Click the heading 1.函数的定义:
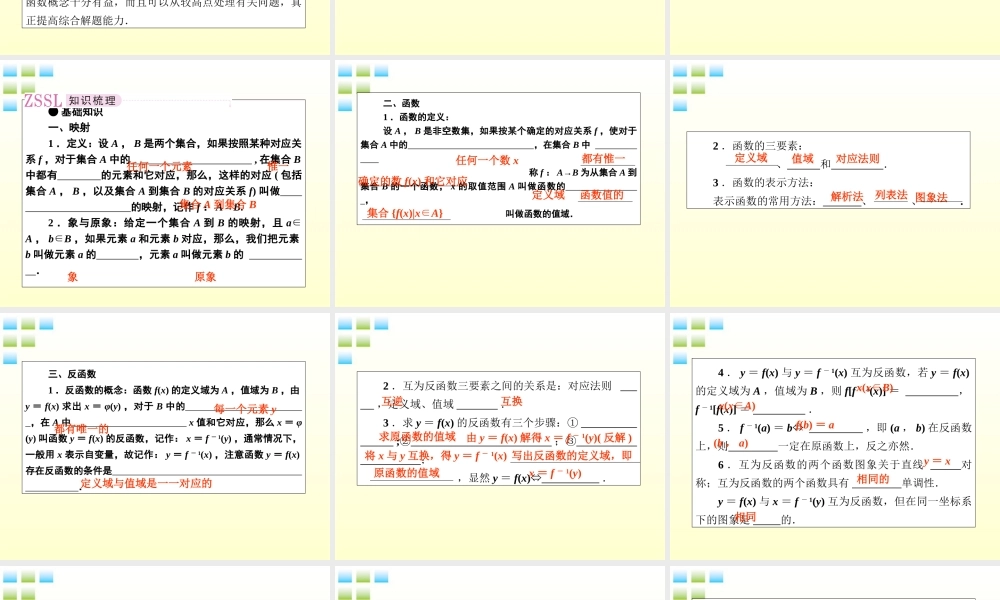Viewport: 1000px width, 600px height. point(416,117)
